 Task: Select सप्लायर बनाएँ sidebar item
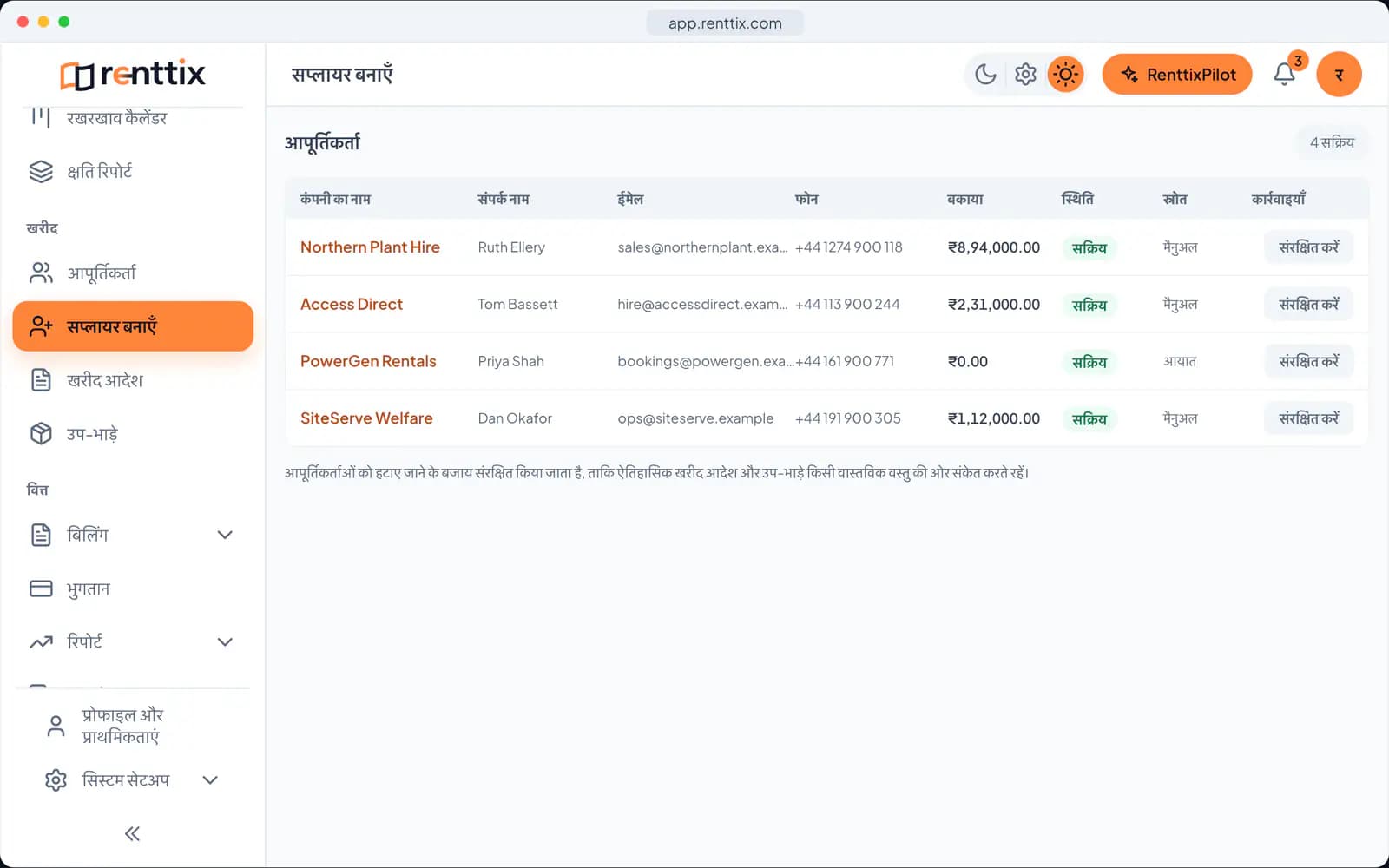133,326
